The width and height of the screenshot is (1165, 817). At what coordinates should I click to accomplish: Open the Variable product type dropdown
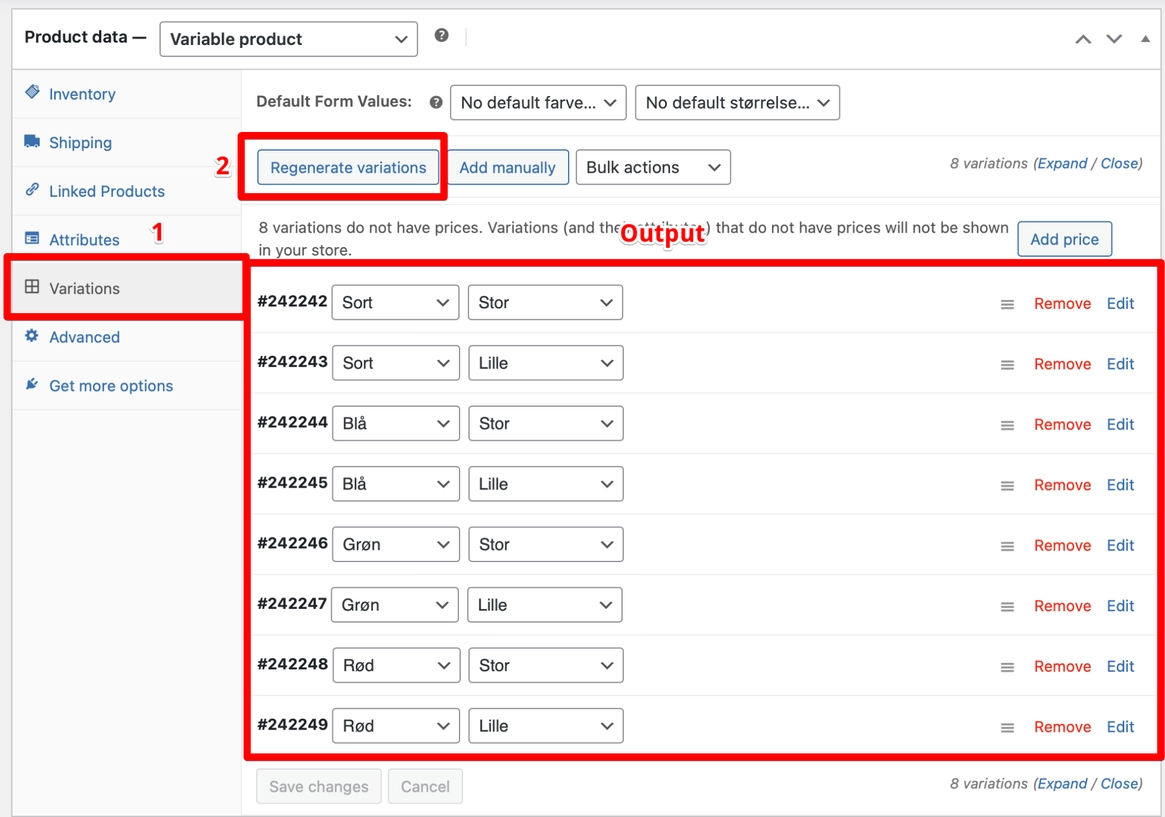288,39
